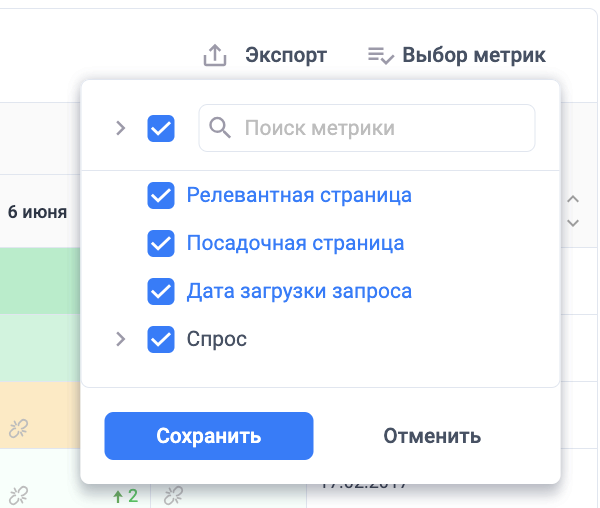Image resolution: width=600 pixels, height=508 pixels.
Task: Expand all groups using top chevron
Action: pos(121,128)
